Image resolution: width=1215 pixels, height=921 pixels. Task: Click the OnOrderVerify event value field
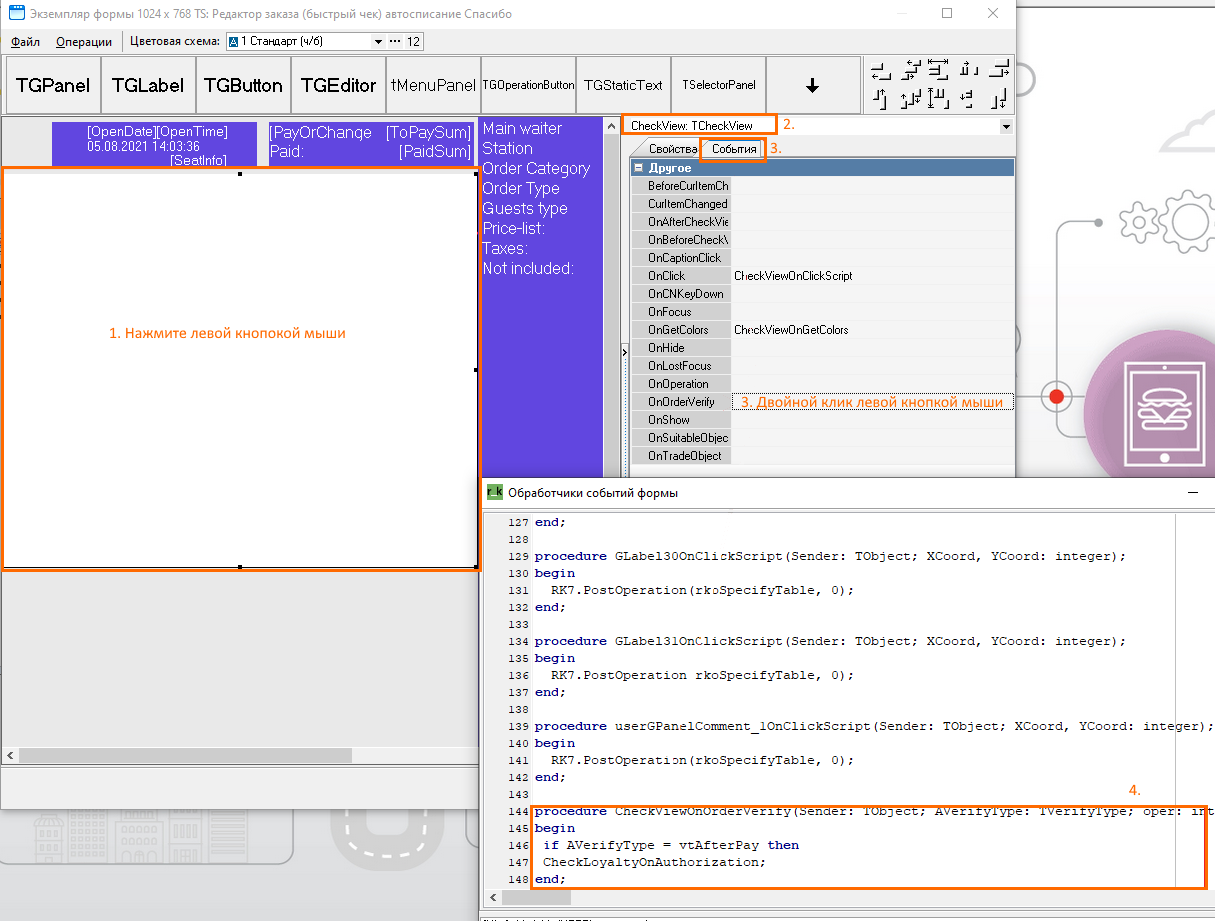point(872,402)
